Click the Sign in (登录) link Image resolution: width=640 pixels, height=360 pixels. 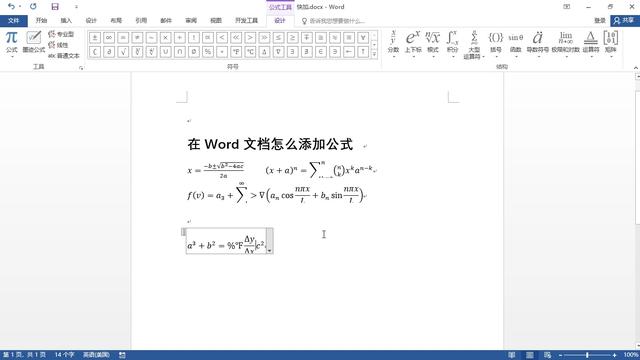(600, 20)
